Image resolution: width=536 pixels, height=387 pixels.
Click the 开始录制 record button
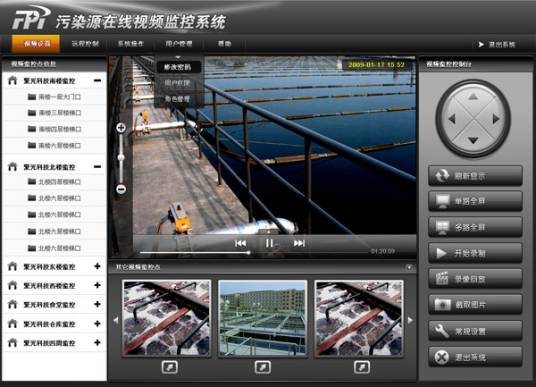pos(475,253)
